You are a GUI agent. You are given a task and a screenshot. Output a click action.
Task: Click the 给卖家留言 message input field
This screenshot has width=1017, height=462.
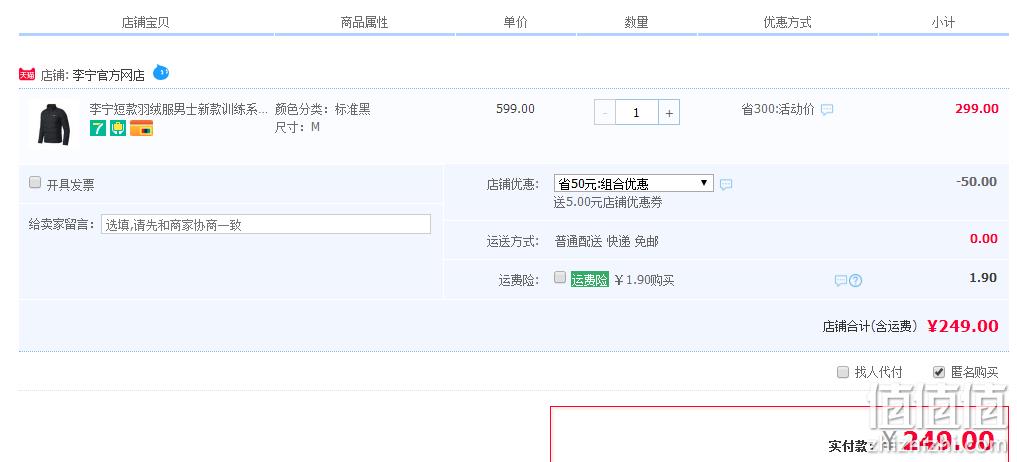(266, 225)
